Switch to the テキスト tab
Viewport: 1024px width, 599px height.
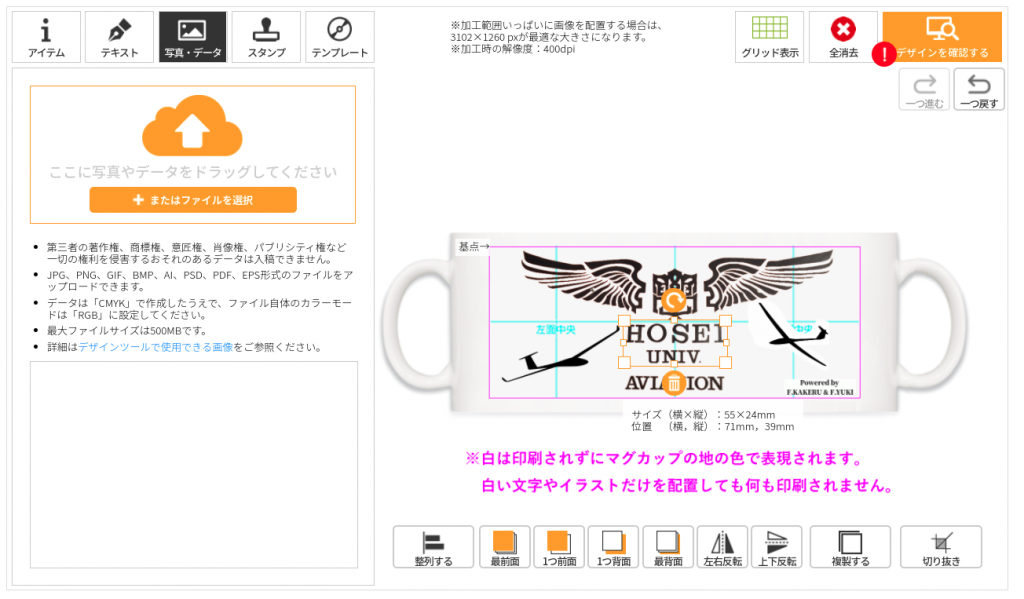120,37
